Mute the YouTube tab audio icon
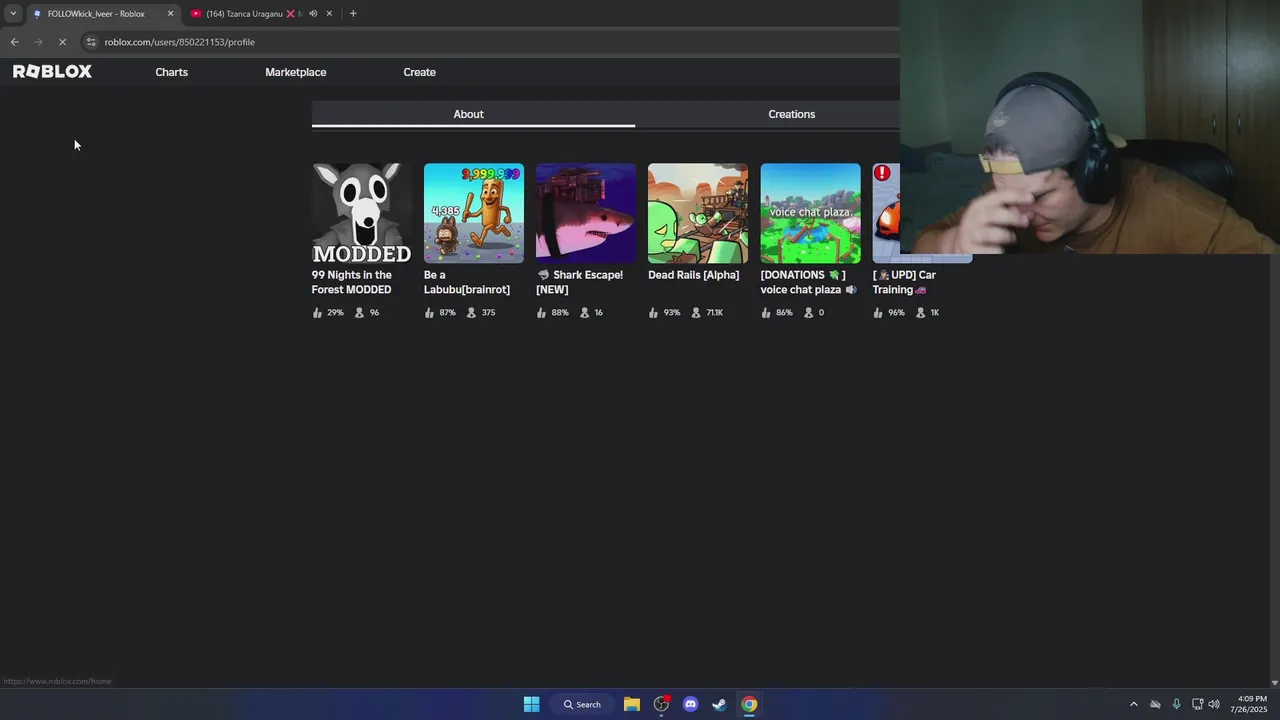This screenshot has height=720, width=1280. [x=313, y=14]
